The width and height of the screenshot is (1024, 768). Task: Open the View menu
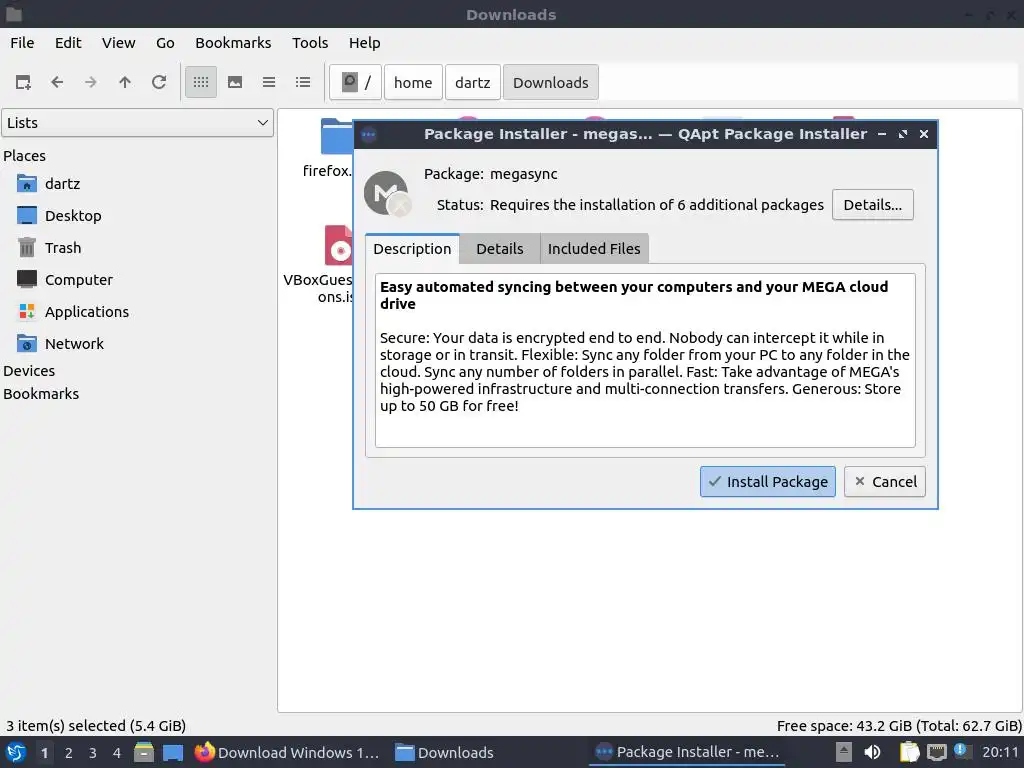pyautogui.click(x=118, y=43)
